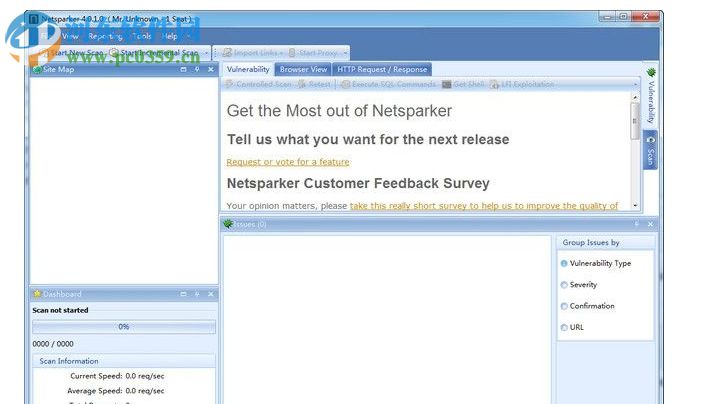Maximize the Dashboard panel
This screenshot has width=720, height=404.
tap(184, 294)
